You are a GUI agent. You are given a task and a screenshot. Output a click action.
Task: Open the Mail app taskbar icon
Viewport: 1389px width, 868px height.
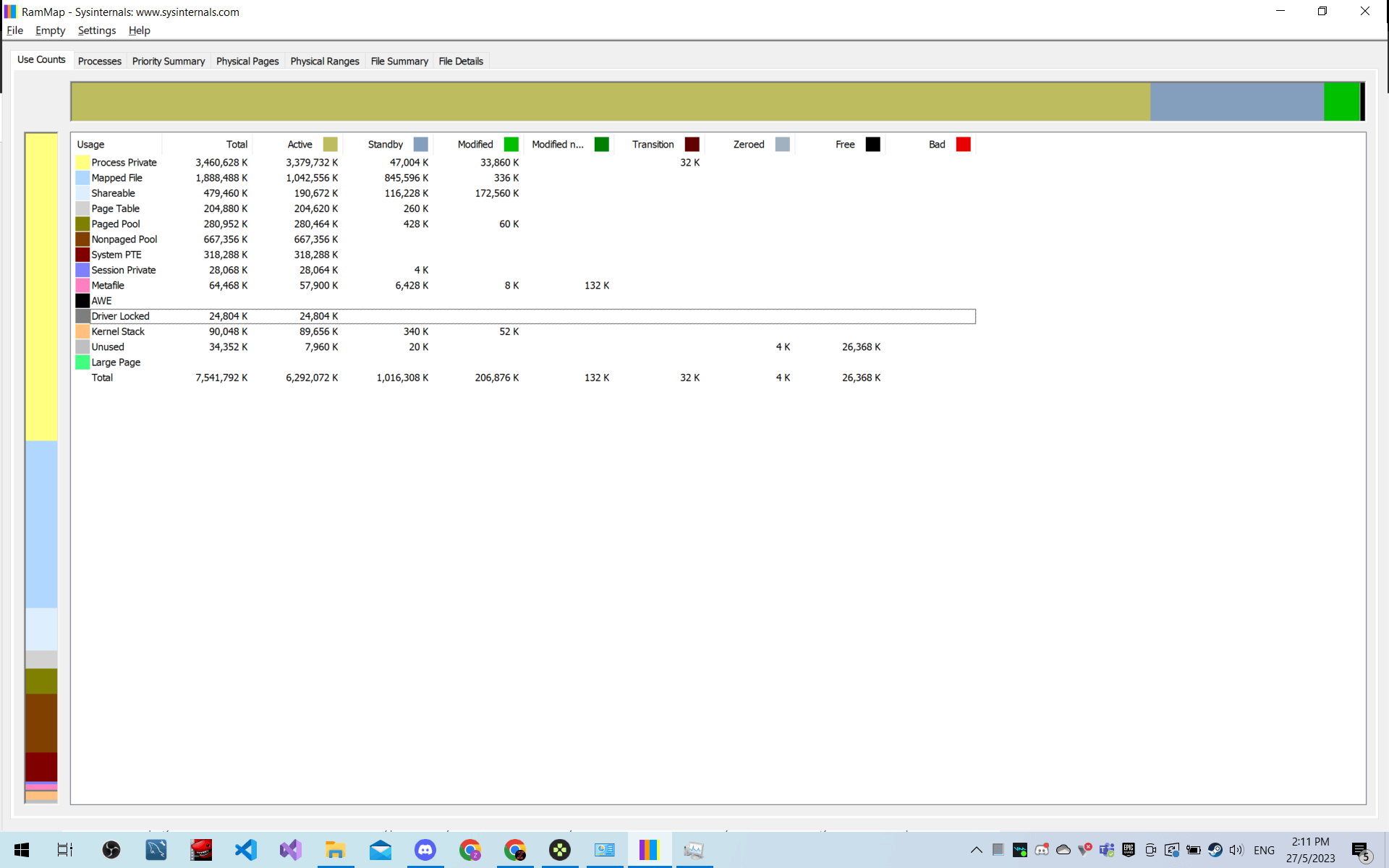coord(381,850)
